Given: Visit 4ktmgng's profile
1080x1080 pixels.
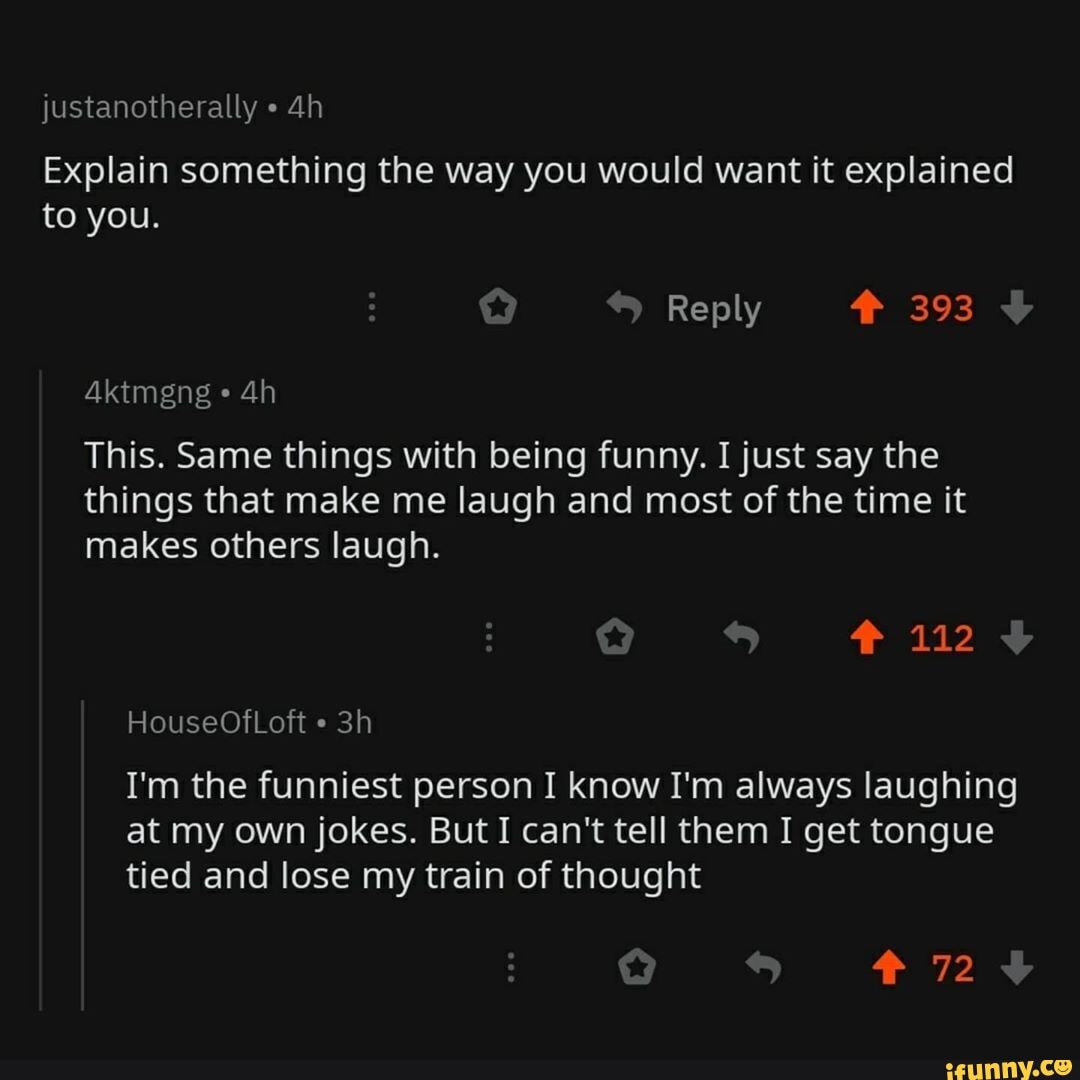Looking at the screenshot, I should (x=146, y=393).
